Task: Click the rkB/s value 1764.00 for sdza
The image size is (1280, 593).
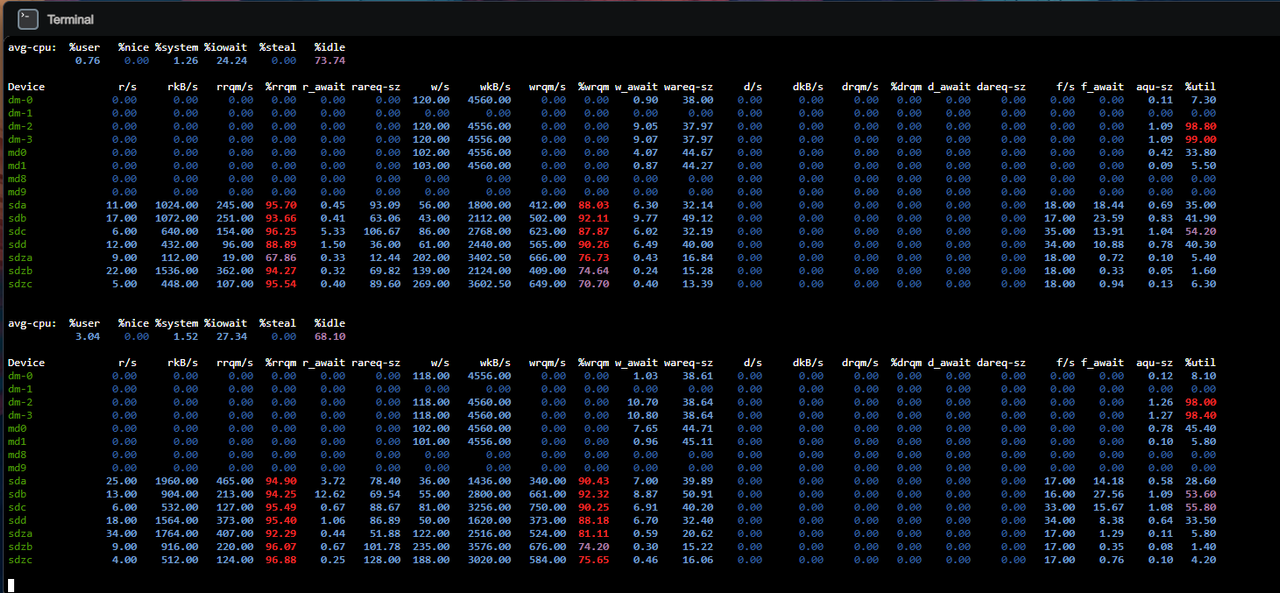Action: (x=178, y=534)
